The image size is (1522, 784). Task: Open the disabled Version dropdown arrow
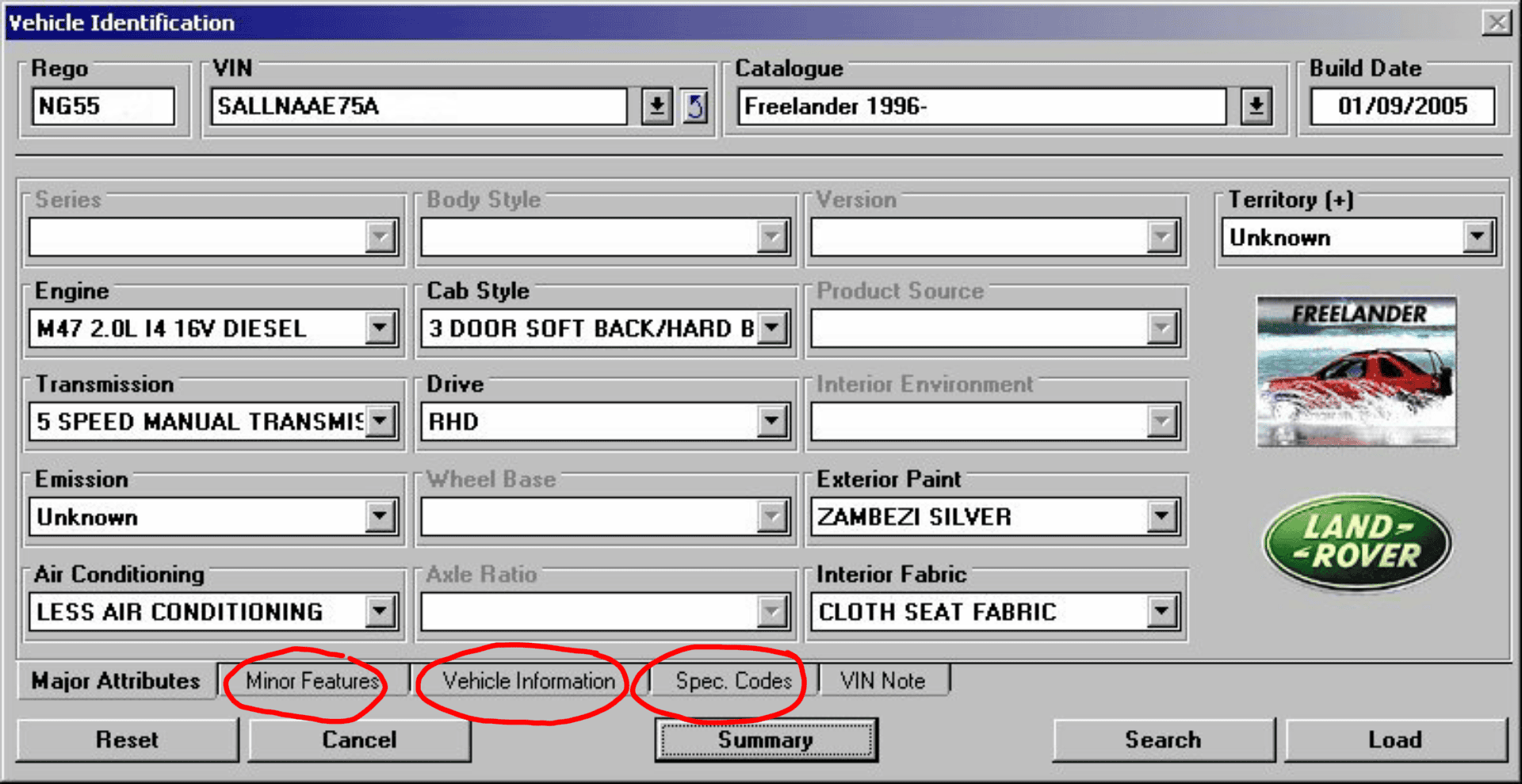[x=1161, y=236]
